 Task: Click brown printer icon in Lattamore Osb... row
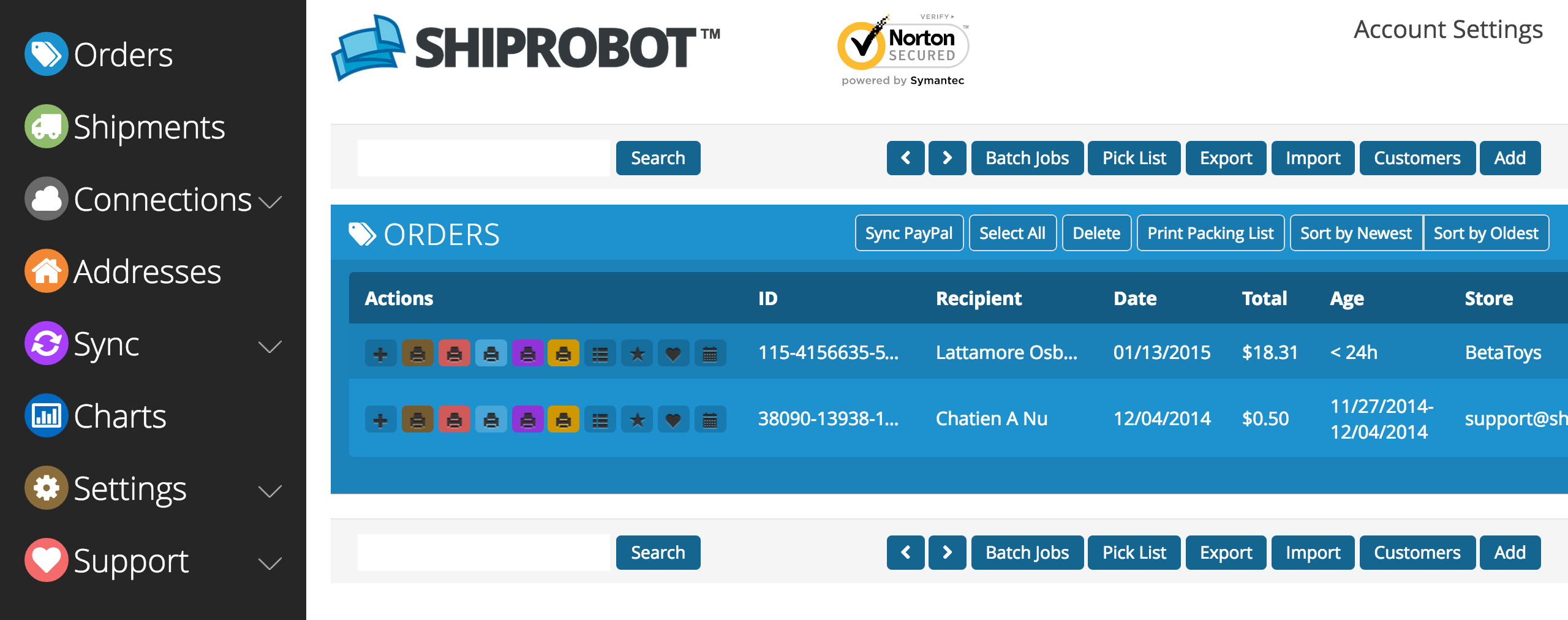pyautogui.click(x=417, y=353)
